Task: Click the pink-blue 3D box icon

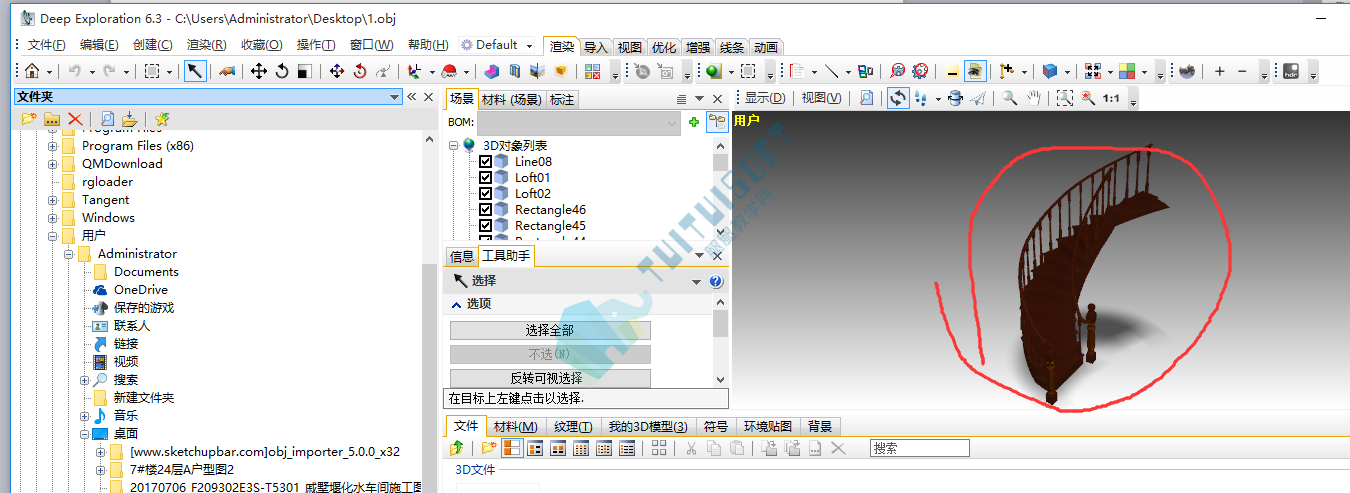Action: [x=491, y=71]
